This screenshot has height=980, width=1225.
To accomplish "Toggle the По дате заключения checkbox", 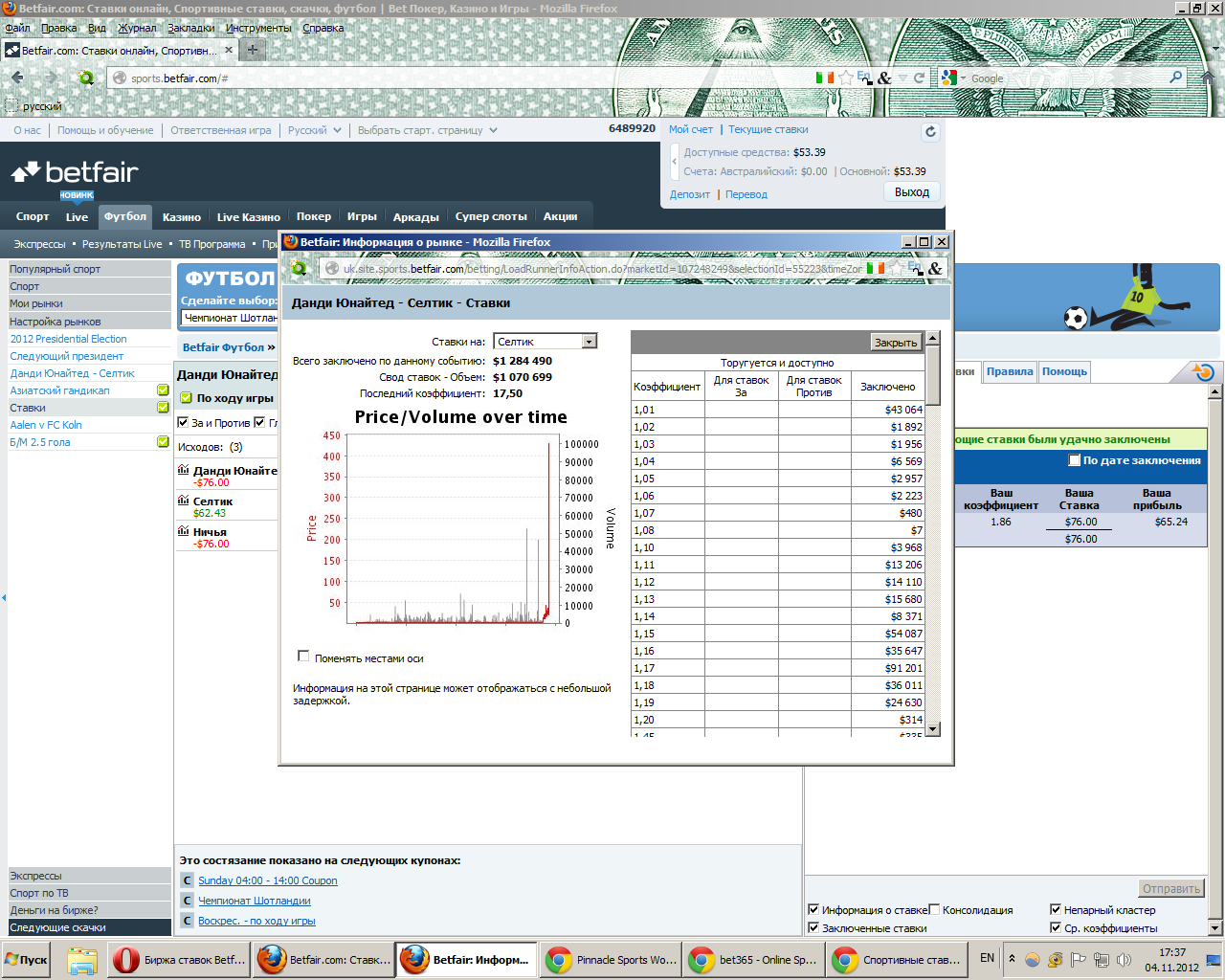I will click(1075, 460).
